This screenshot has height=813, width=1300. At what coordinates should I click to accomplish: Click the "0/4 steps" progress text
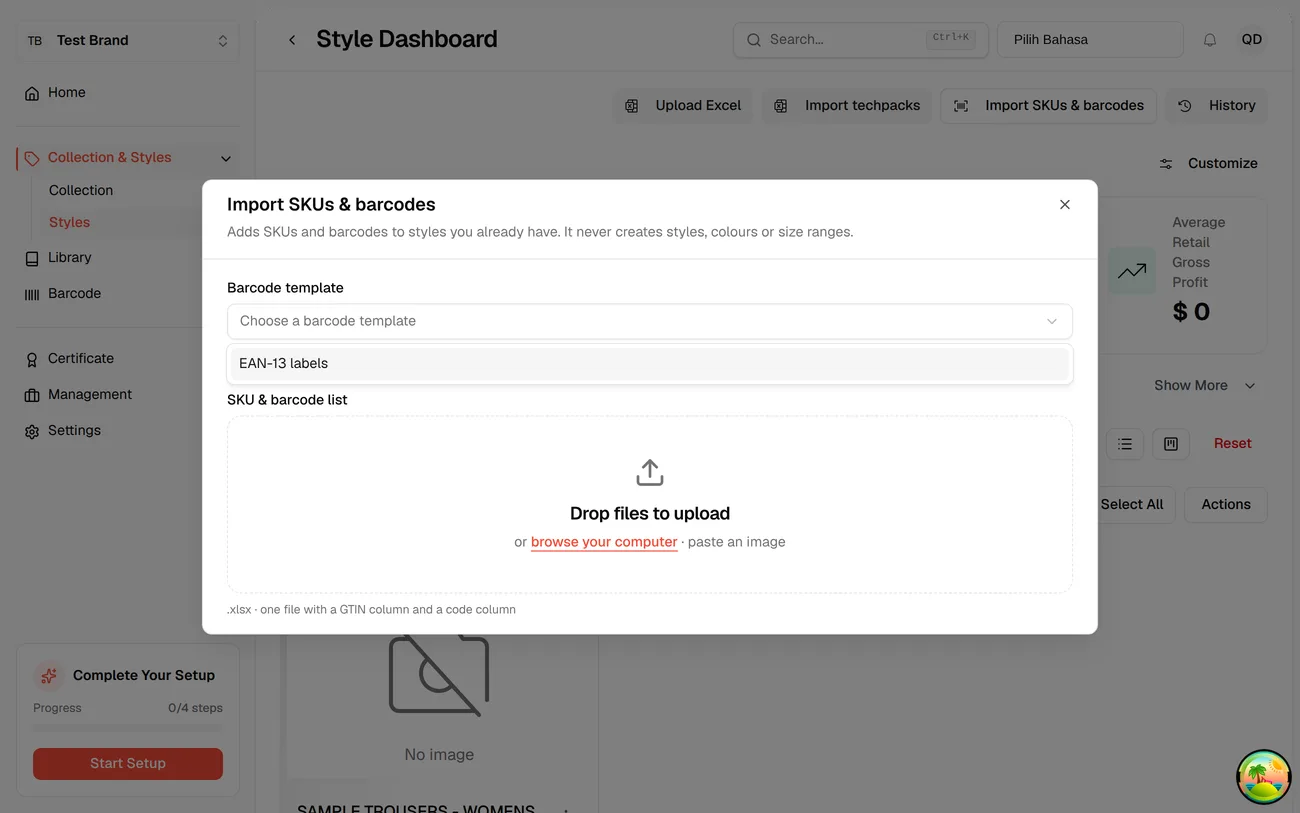(x=196, y=708)
